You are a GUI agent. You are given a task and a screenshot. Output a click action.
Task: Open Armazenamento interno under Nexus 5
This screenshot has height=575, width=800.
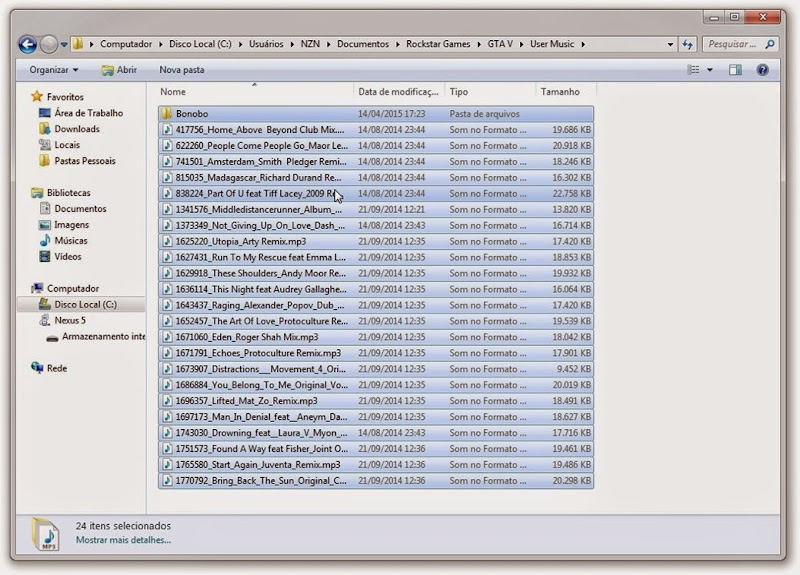tap(103, 336)
